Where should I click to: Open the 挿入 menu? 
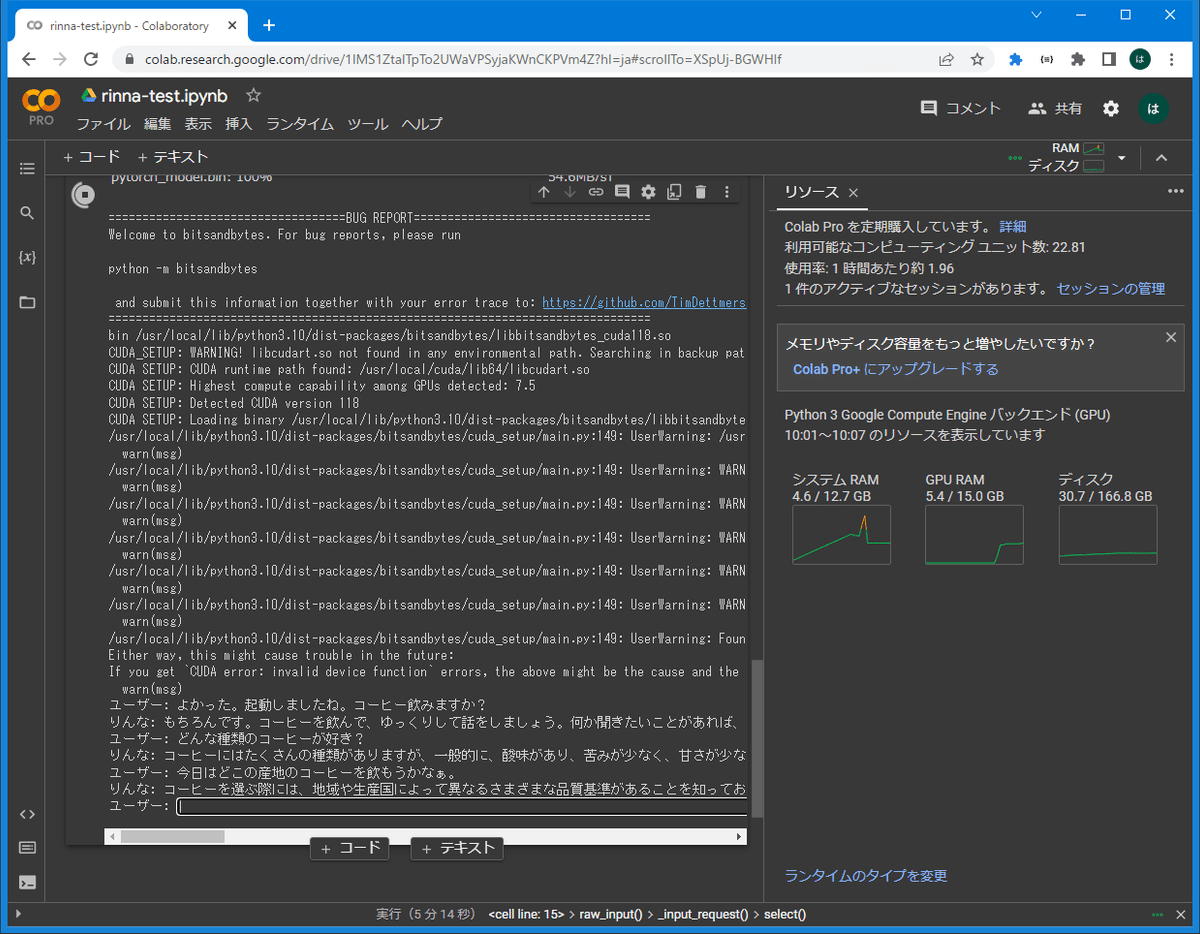click(239, 124)
